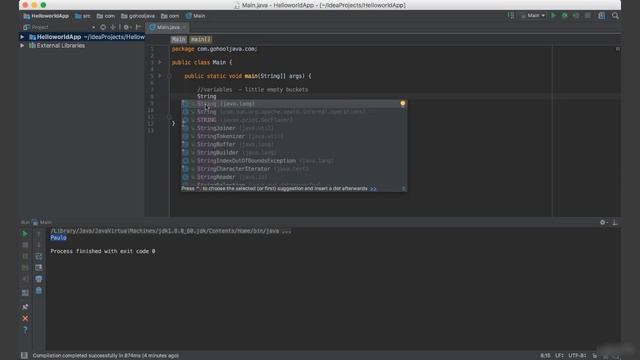
Task: Print the Run console output
Action: pyautogui.click(x=39, y=279)
